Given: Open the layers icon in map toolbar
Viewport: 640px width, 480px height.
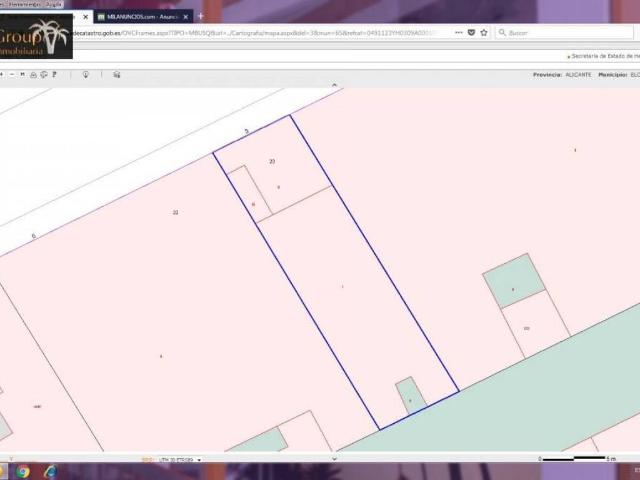Looking at the screenshot, I should coord(117,74).
